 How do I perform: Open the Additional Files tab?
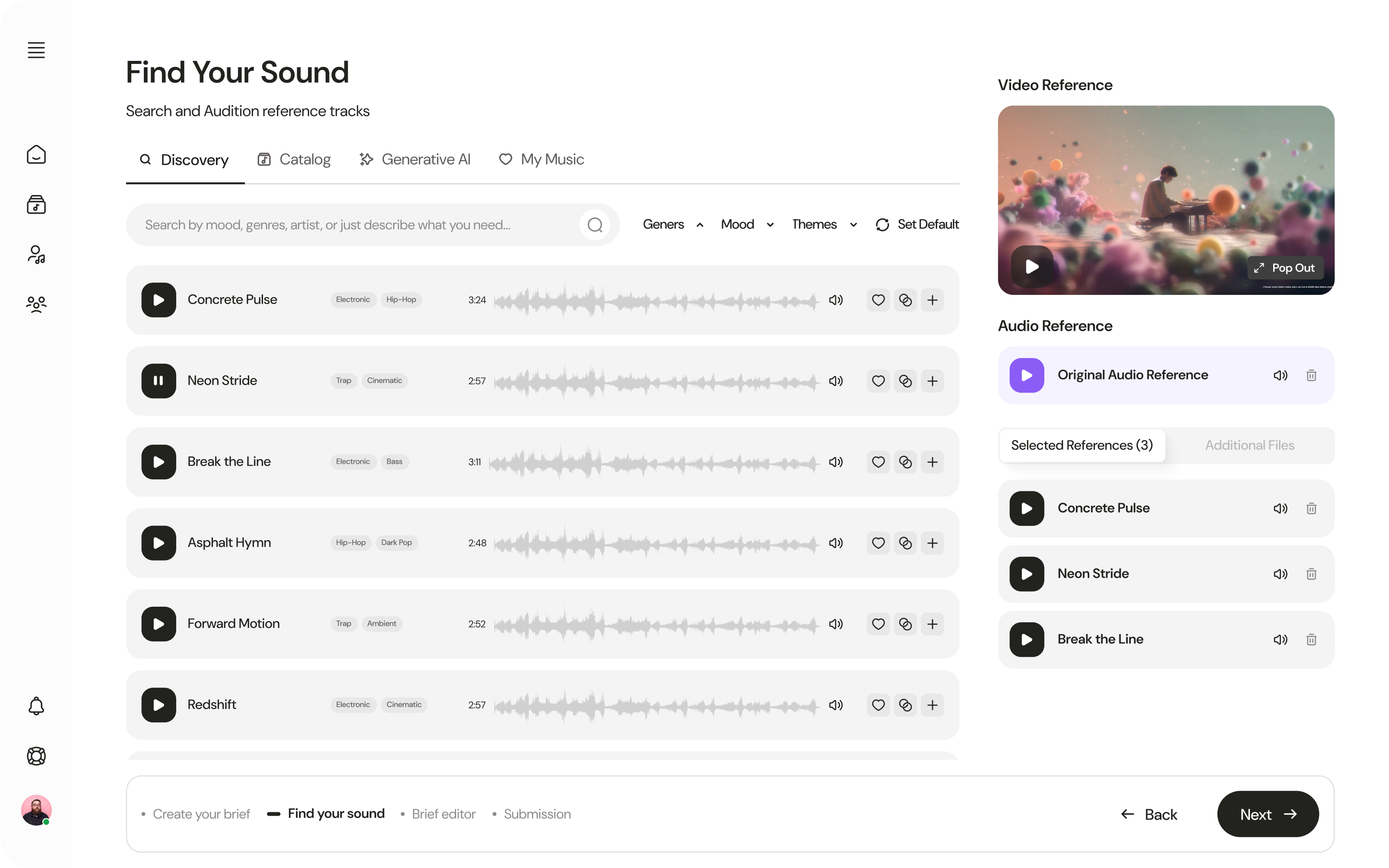pos(1249,446)
